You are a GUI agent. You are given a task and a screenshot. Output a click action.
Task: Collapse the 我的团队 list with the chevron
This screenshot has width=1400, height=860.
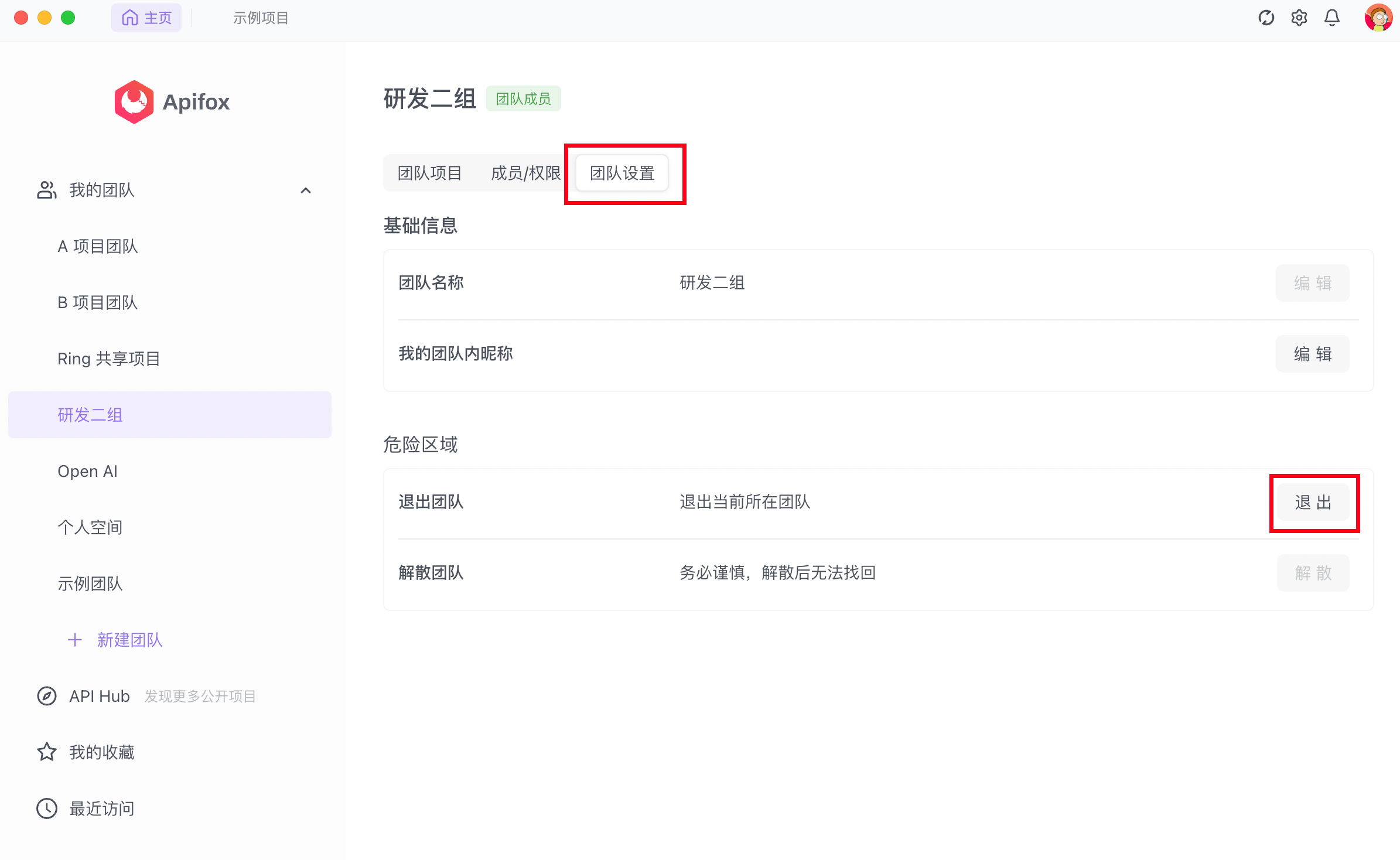(x=306, y=190)
